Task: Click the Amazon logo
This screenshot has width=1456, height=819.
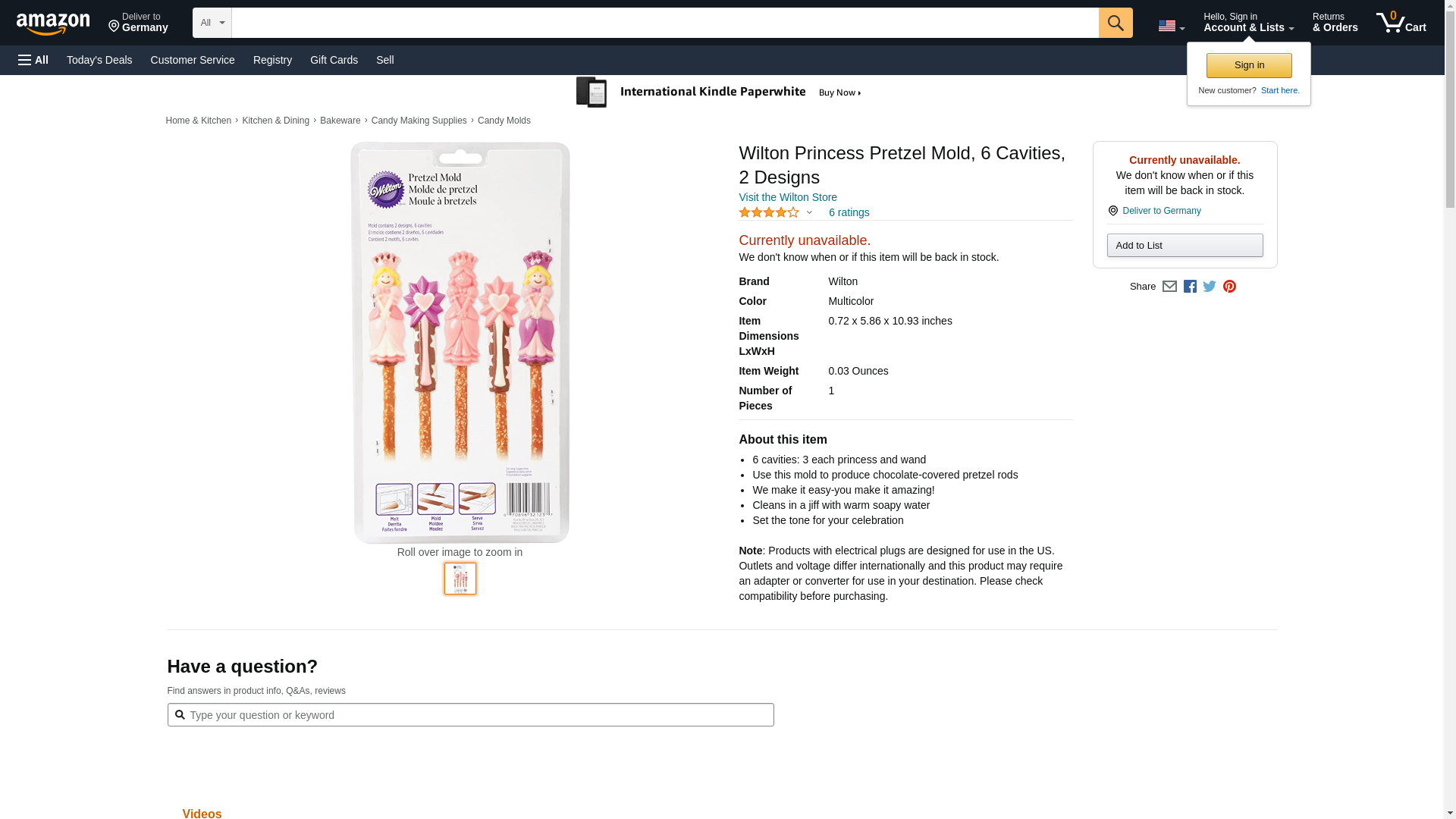Action: (53, 24)
